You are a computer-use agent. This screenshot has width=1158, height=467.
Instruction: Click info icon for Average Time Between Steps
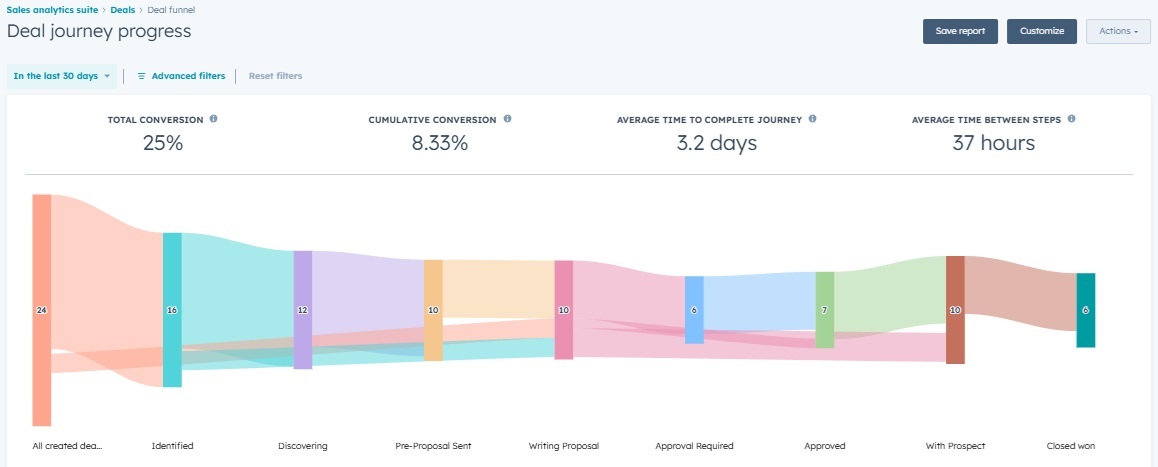(x=1071, y=119)
